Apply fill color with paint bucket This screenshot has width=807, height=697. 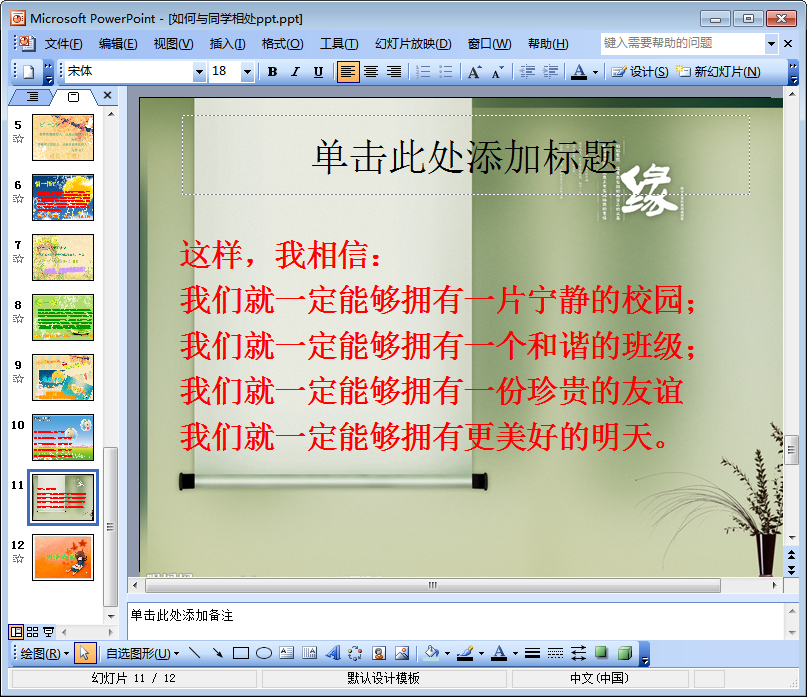tap(431, 654)
